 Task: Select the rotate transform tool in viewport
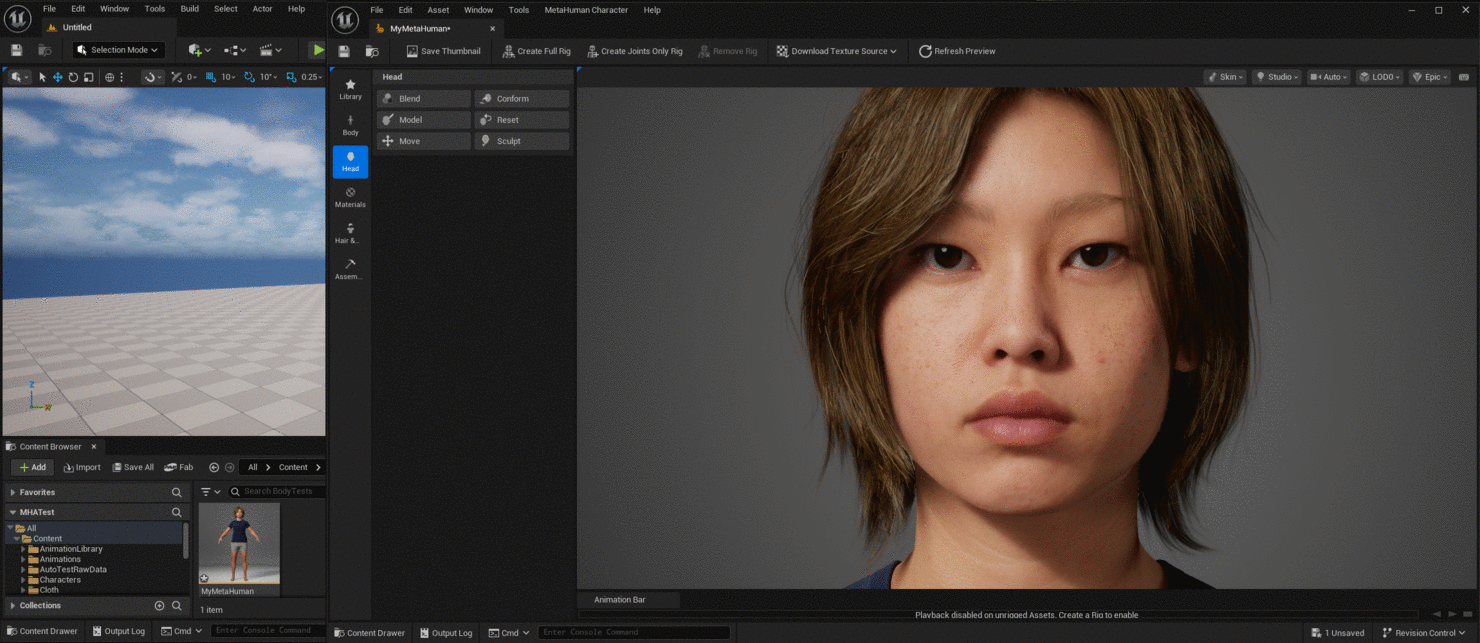click(73, 77)
